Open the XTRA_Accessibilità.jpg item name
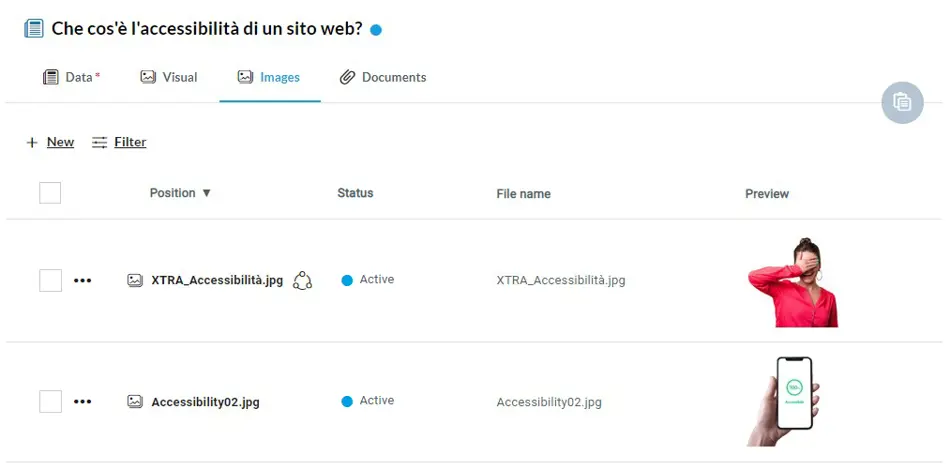This screenshot has width=950, height=470. click(217, 280)
